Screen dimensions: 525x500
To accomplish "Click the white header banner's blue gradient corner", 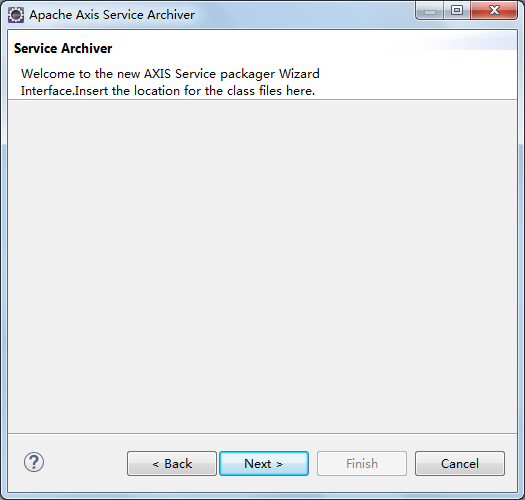I will coord(469,40).
